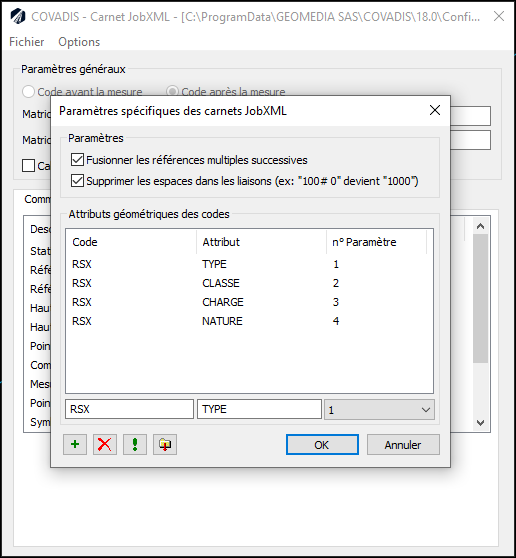The height and width of the screenshot is (558, 516).
Task: Tick the partially hidden 'Ca' checkbox in main window
Action: [x=28, y=165]
